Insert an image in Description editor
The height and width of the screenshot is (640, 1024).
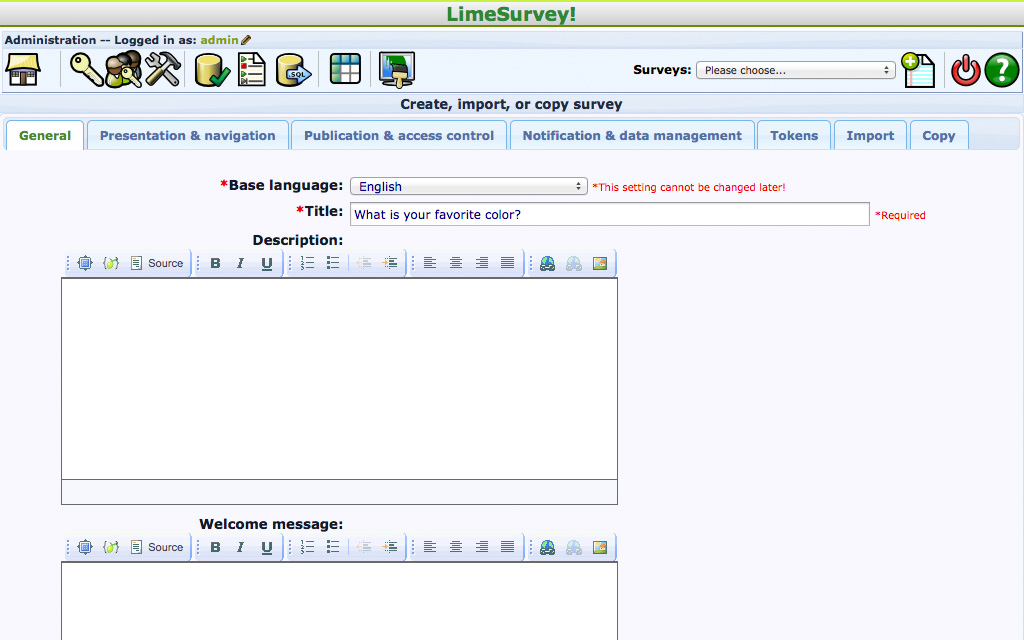[600, 263]
